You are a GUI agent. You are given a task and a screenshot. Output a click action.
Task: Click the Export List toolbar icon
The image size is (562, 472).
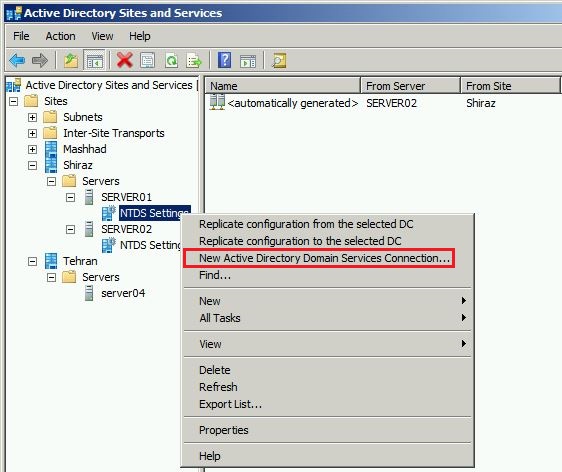tap(194, 61)
